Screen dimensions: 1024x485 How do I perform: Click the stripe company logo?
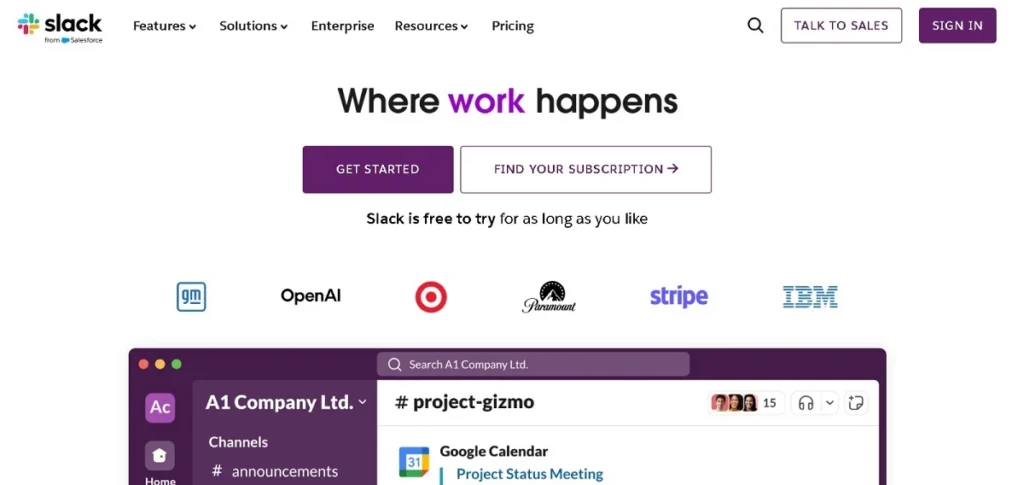pyautogui.click(x=678, y=297)
